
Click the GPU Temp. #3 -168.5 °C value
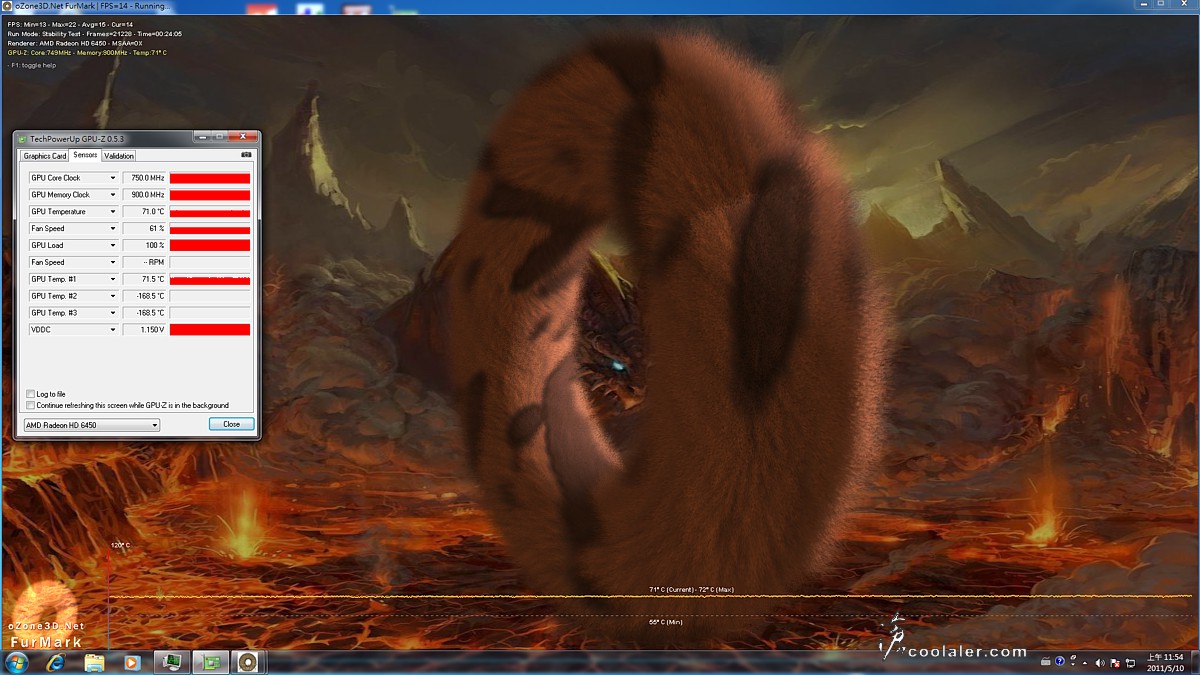(144, 312)
